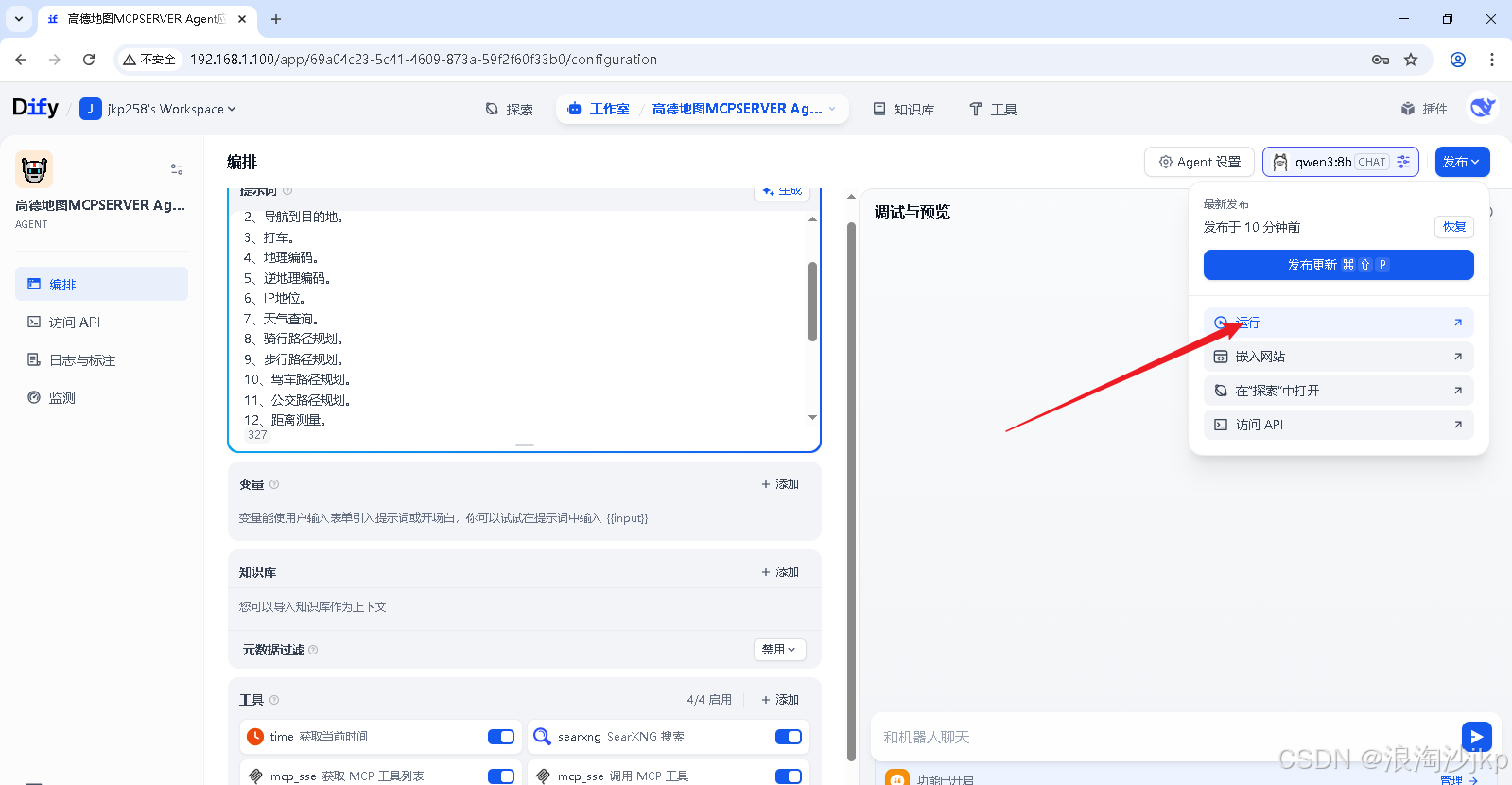Open the 工作室 studio tab

tap(599, 110)
